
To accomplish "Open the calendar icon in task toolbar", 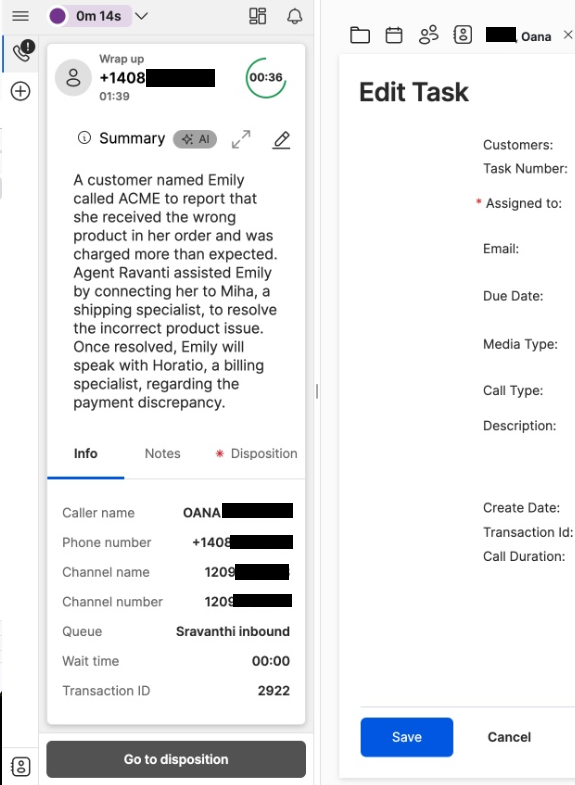I will click(394, 36).
